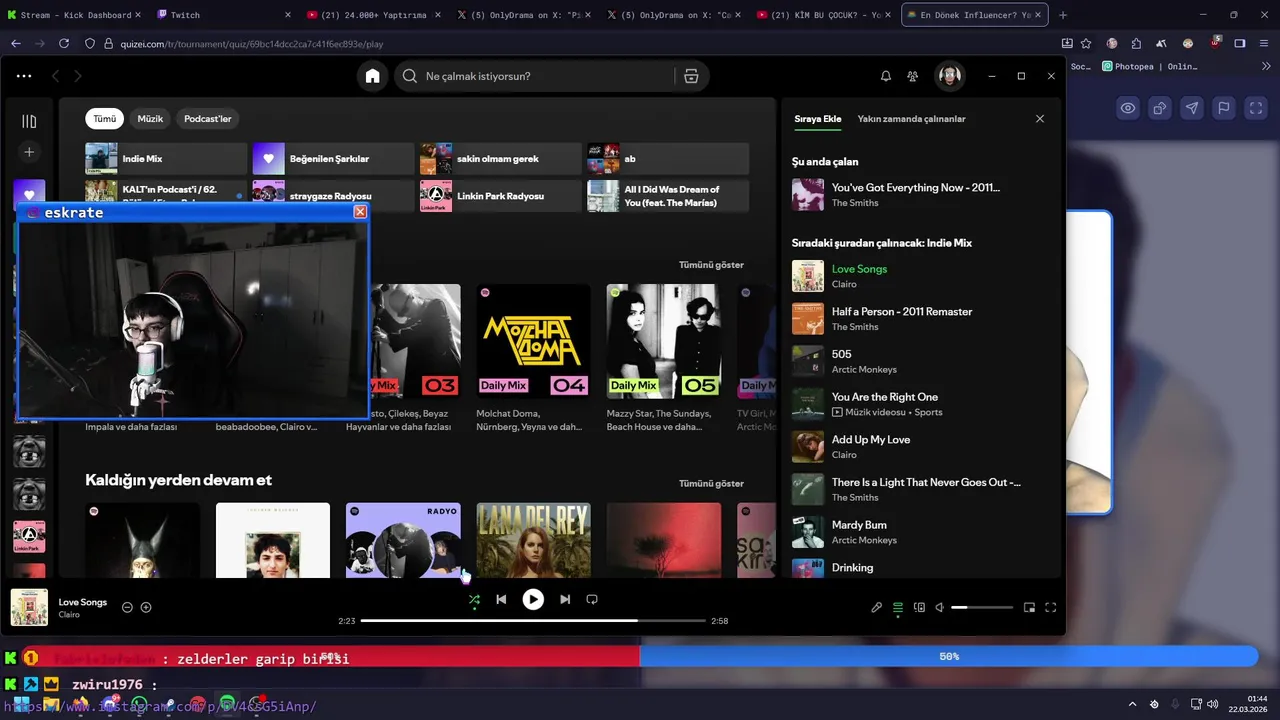The image size is (1280, 720).
Task: Skip to the previous track
Action: pos(501,599)
